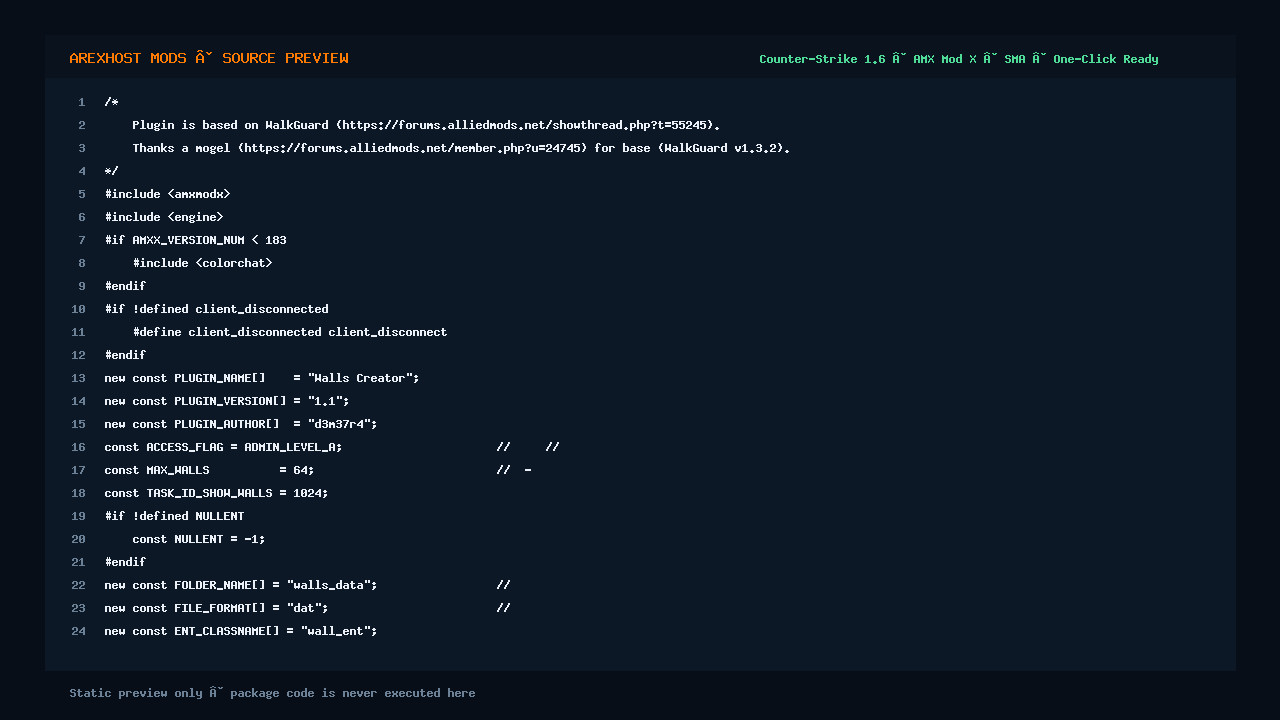Click the '#include <colorchat>' line
This screenshot has width=1280, height=720.
tap(202, 263)
